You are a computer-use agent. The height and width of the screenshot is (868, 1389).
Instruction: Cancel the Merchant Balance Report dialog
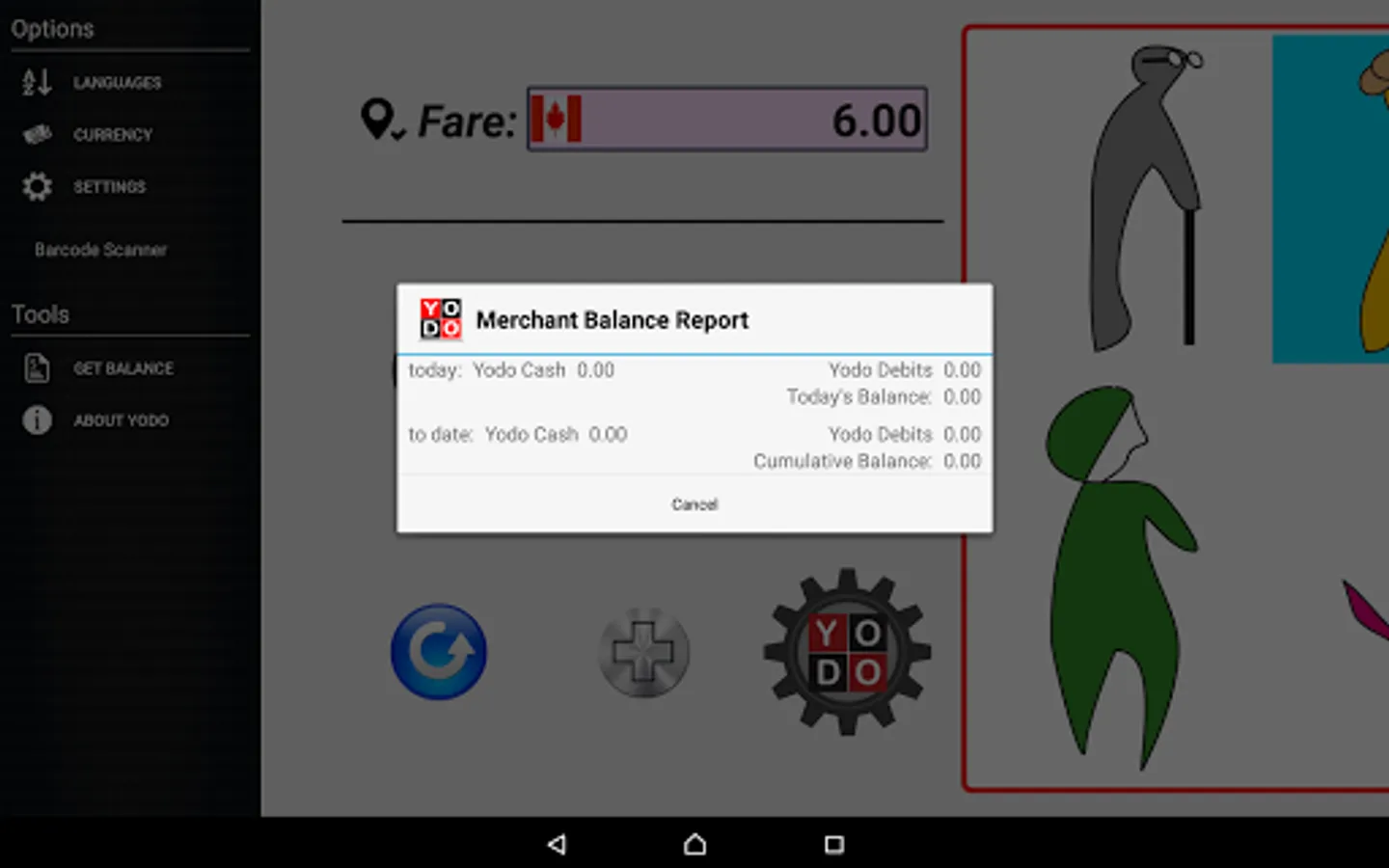pos(694,504)
